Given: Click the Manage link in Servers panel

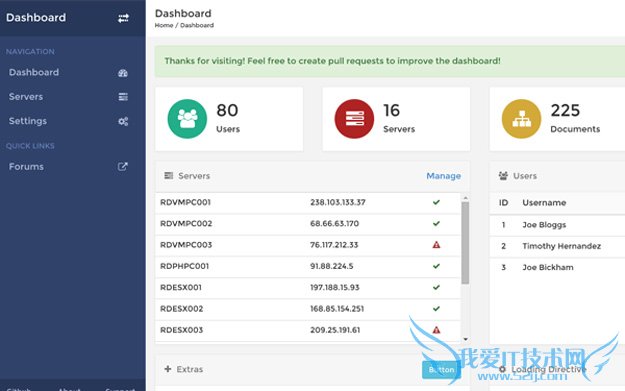Looking at the screenshot, I should [444, 176].
